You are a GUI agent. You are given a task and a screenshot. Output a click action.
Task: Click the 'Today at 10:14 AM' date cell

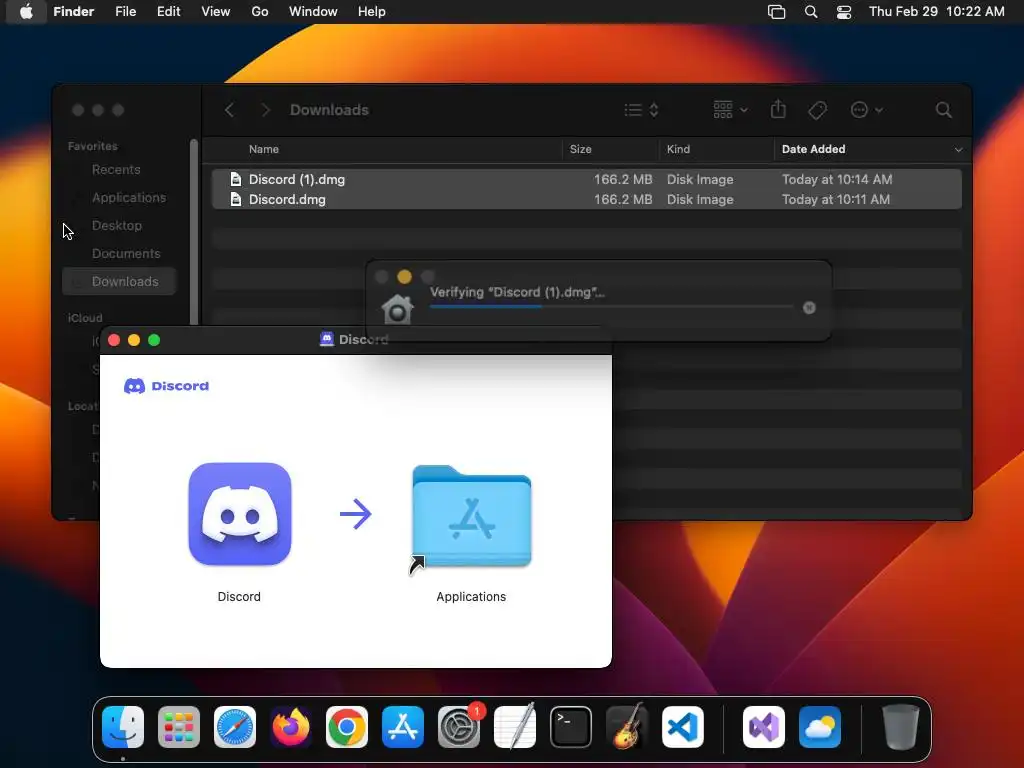point(837,180)
